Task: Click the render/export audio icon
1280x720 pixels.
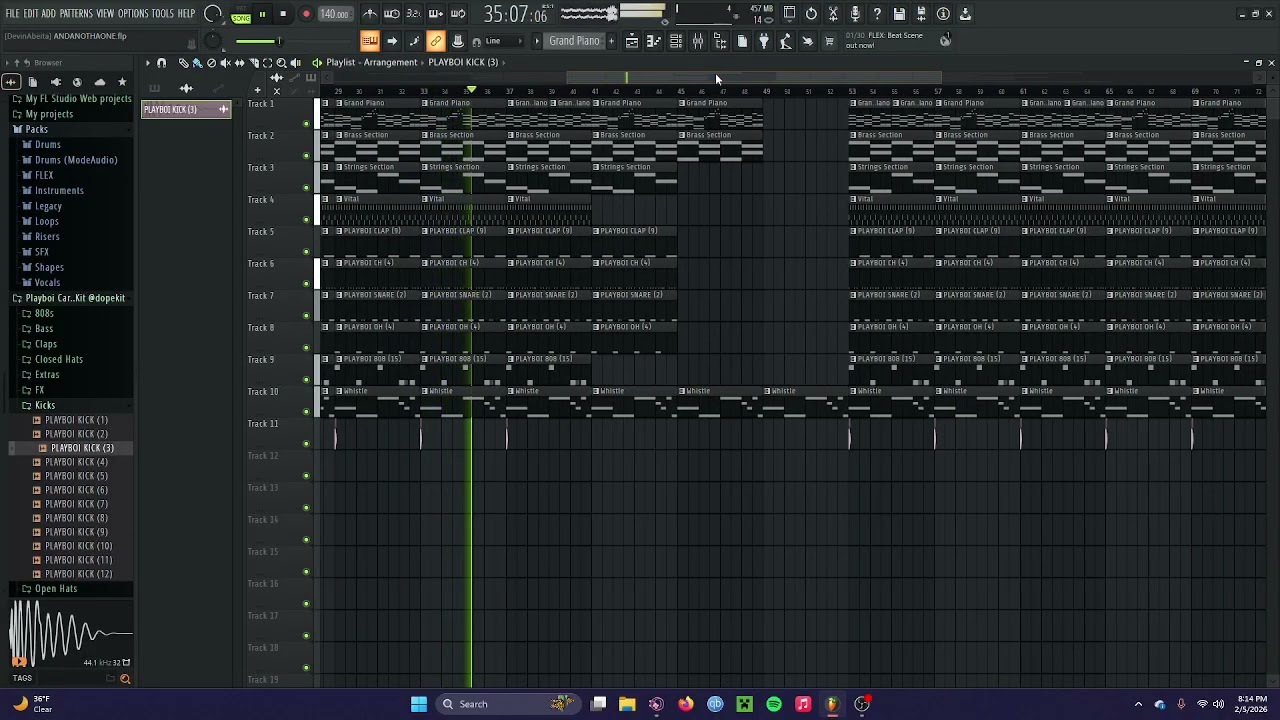Action: [x=921, y=14]
